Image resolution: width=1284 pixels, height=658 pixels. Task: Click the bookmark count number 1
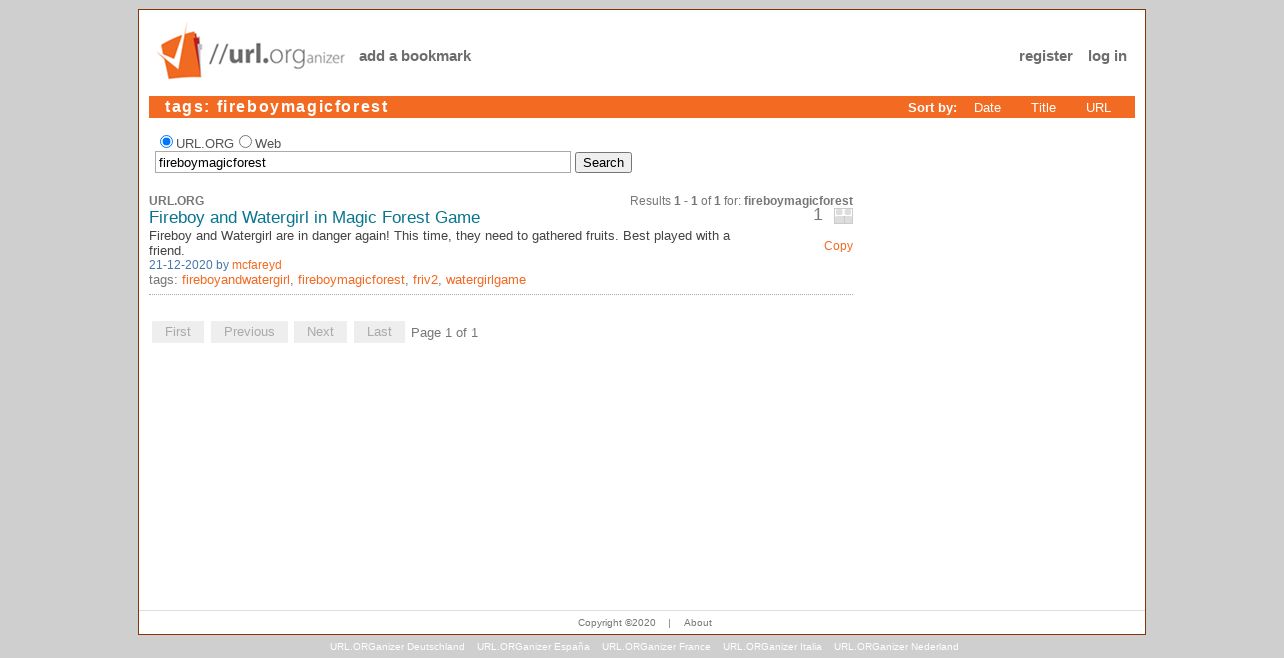(818, 215)
